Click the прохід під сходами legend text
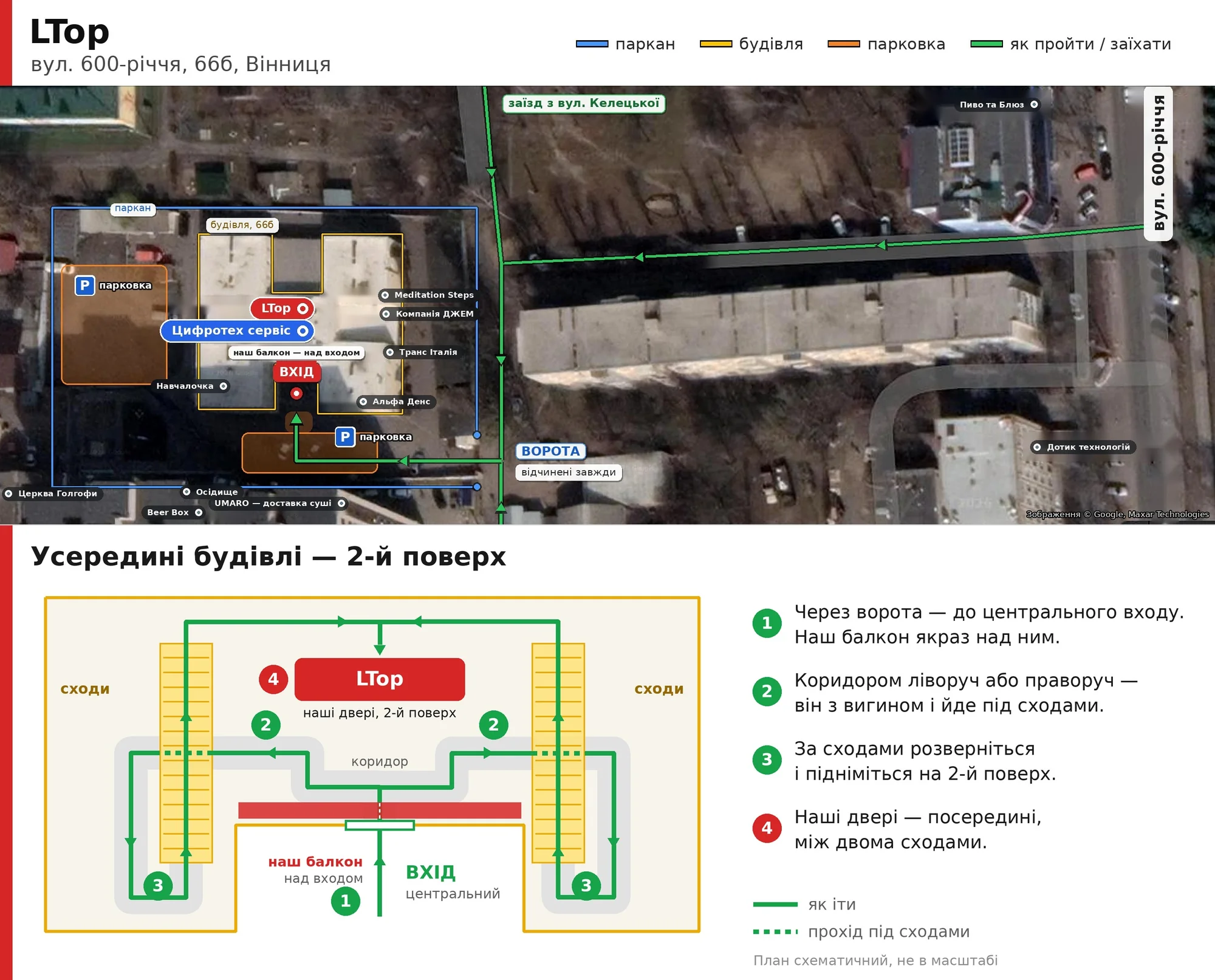 [889, 931]
